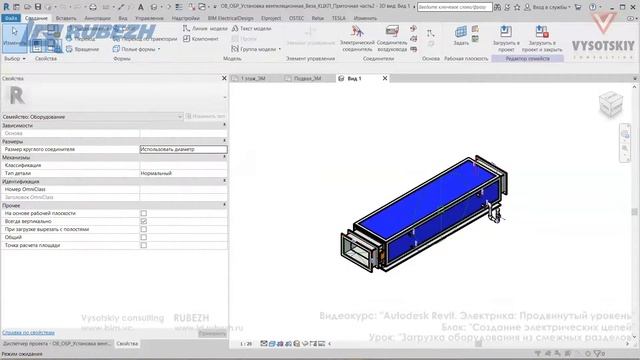Collapse the 'Механизмы' properties section
Viewport: 640px width, 360px height.
224,157
